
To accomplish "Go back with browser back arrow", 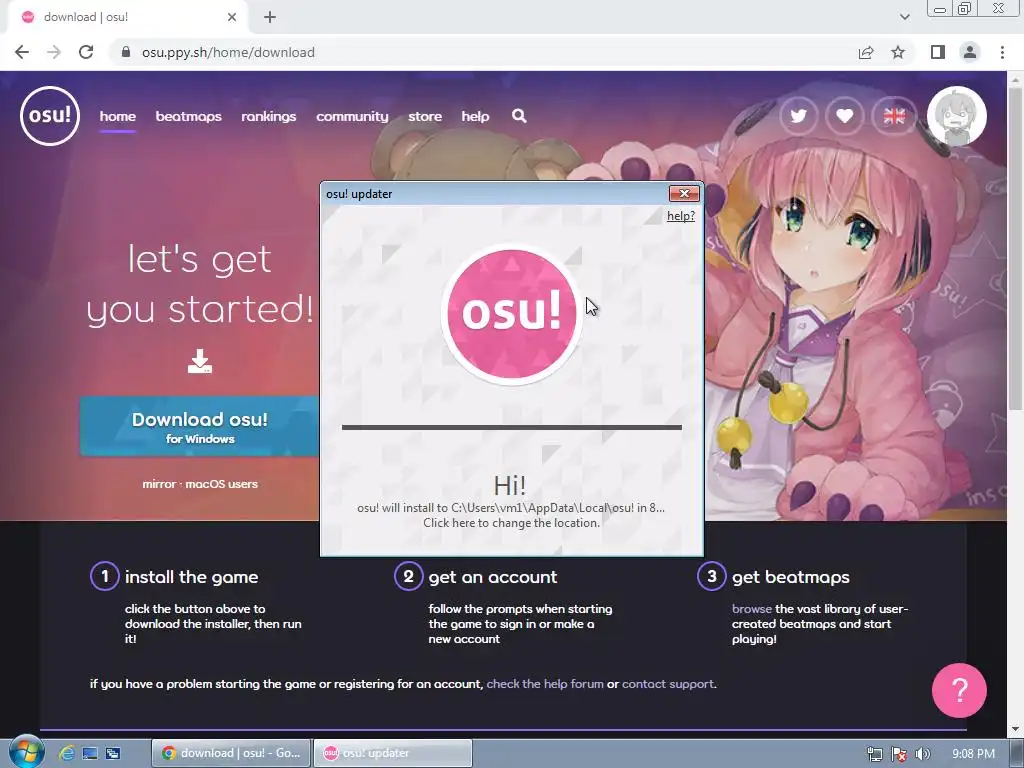I will pyautogui.click(x=22, y=52).
